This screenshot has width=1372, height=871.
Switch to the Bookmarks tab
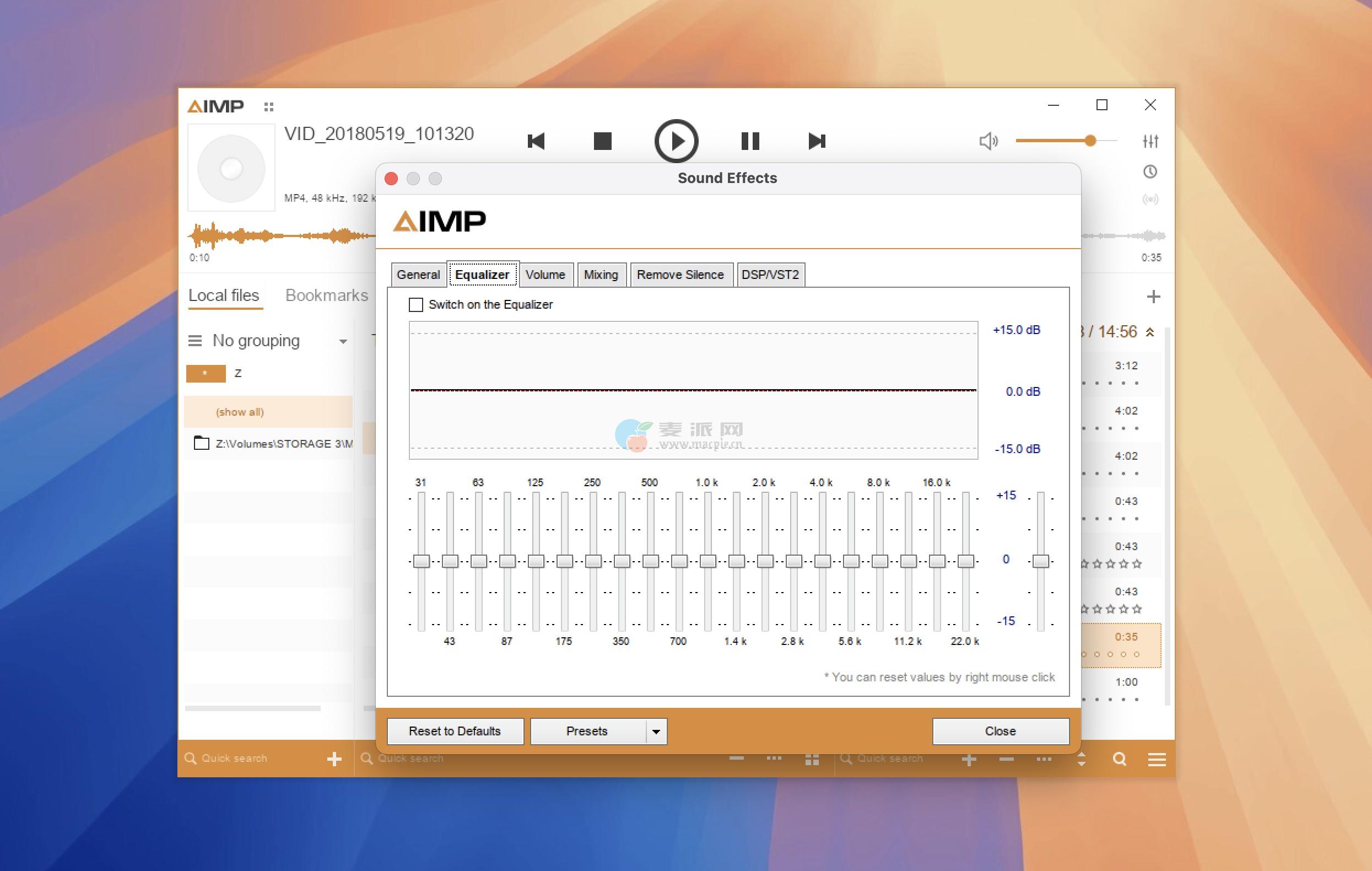point(327,295)
